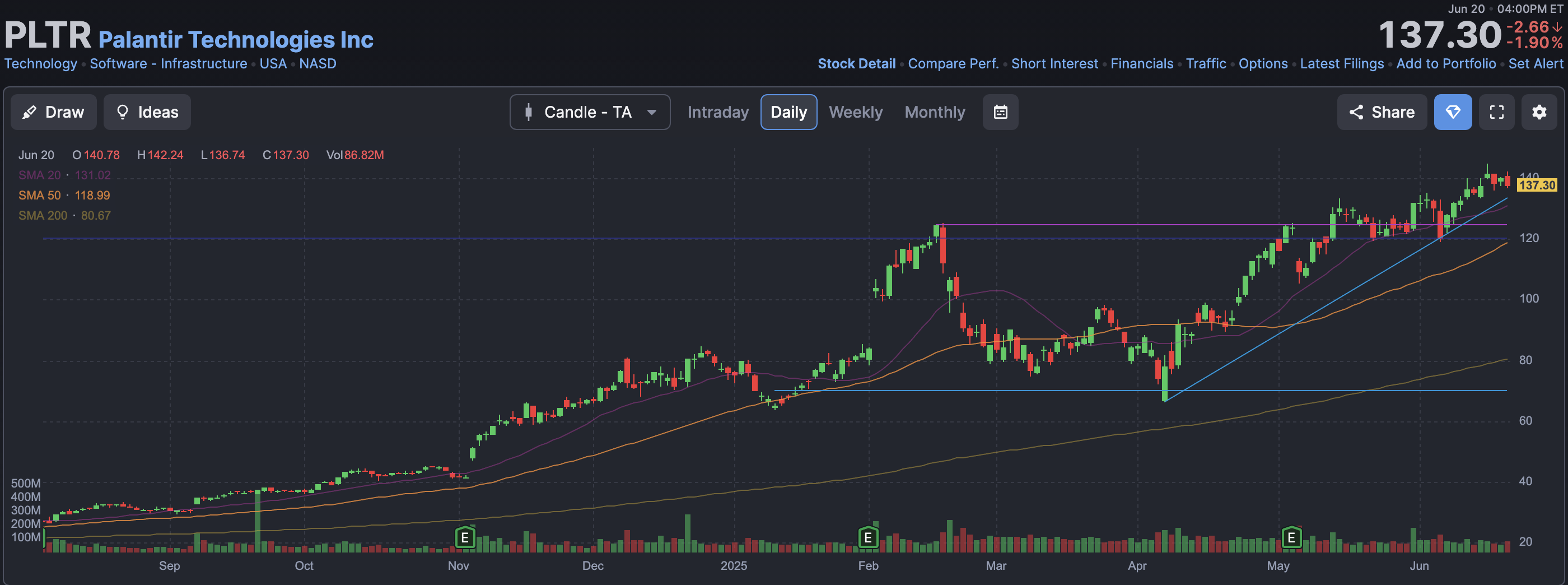
Task: Click the candle icon in chart type selector
Action: (x=528, y=112)
